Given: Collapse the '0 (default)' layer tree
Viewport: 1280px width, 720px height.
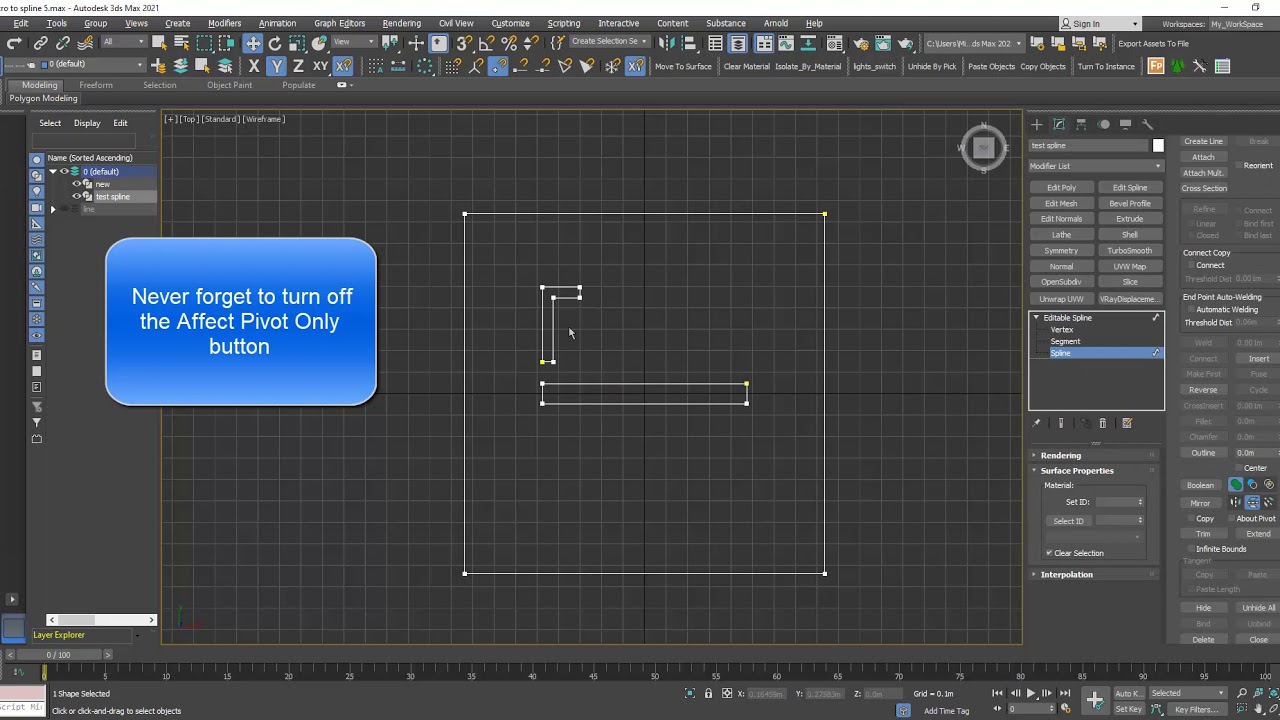Looking at the screenshot, I should pyautogui.click(x=53, y=172).
